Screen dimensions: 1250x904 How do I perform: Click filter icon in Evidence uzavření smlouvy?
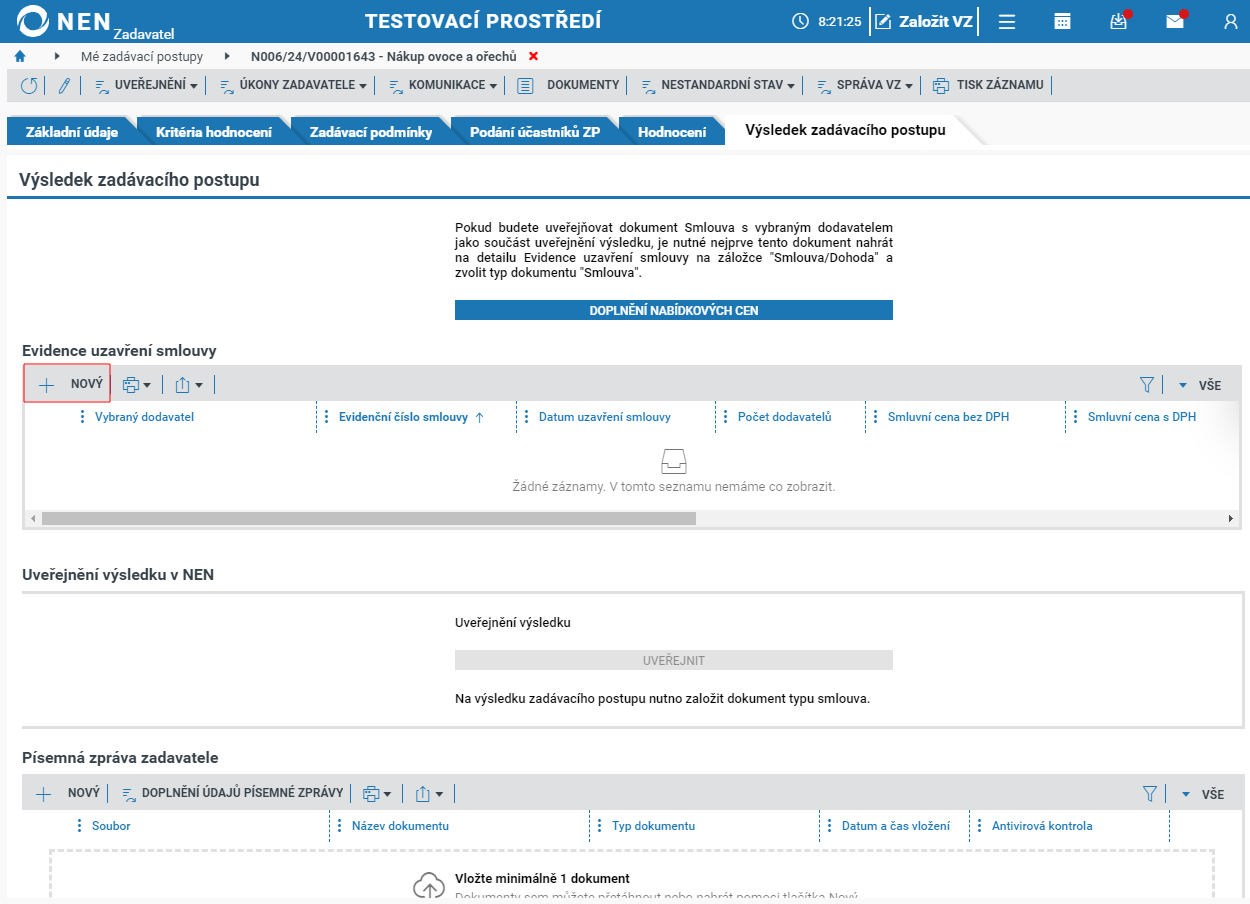(1147, 384)
